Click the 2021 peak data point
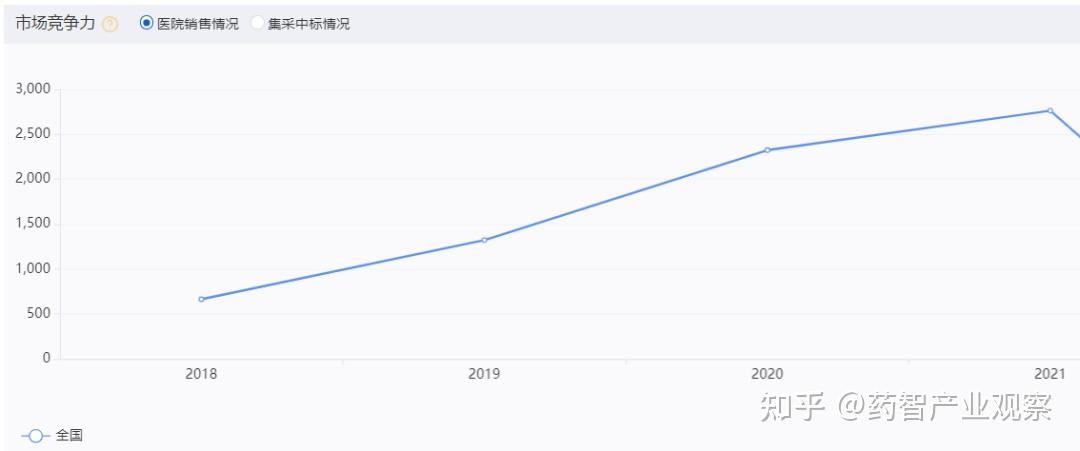The image size is (1080, 451). [x=1050, y=110]
